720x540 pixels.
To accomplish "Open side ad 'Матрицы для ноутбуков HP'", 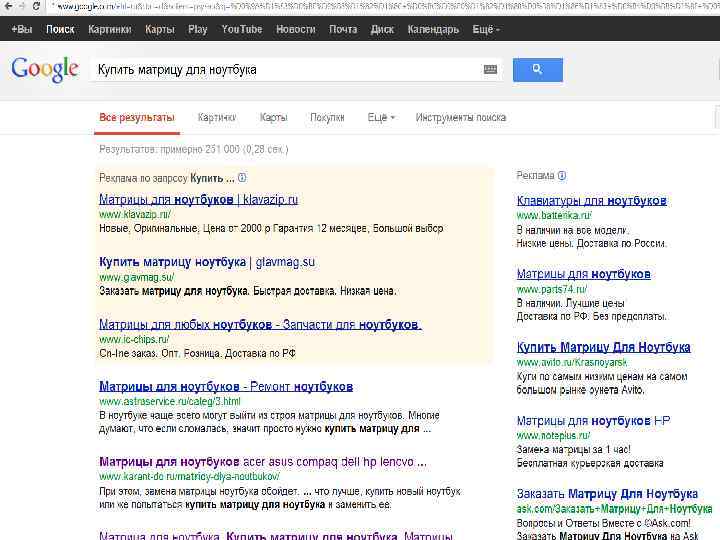I will coord(593,421).
